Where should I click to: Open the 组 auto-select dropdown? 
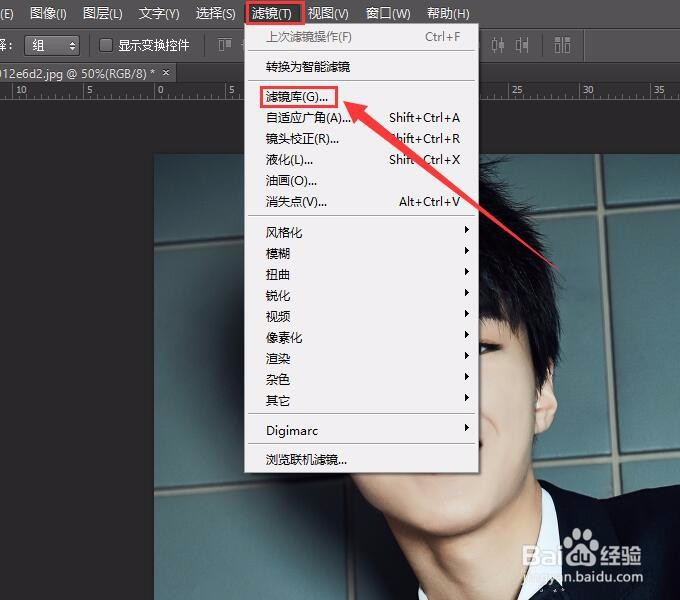pyautogui.click(x=52, y=46)
